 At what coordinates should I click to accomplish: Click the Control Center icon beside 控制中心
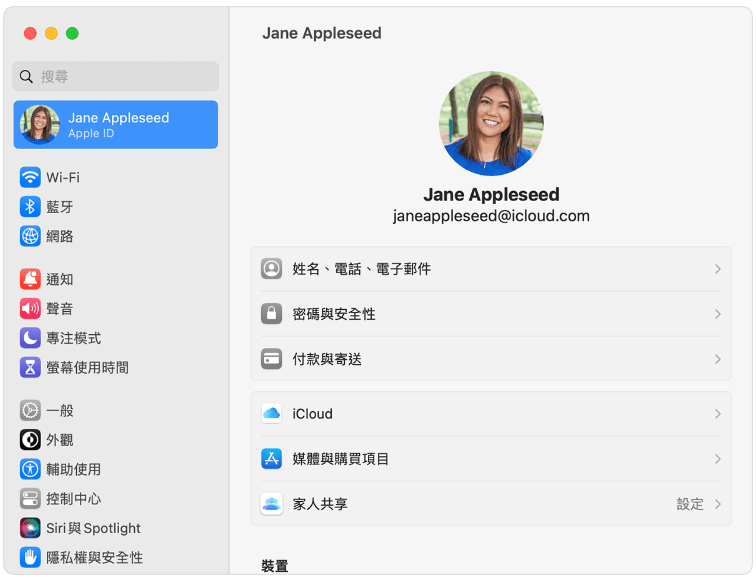(30, 499)
